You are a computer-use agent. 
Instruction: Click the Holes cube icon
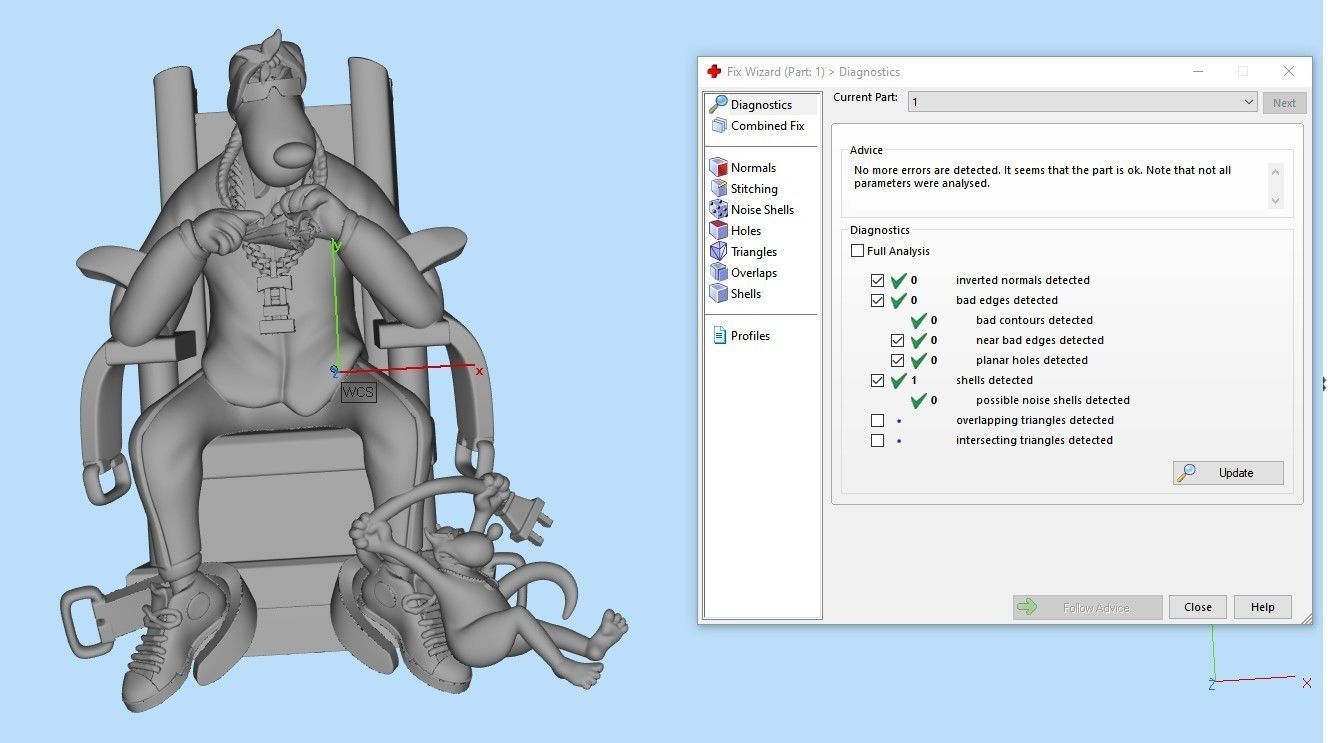[718, 231]
